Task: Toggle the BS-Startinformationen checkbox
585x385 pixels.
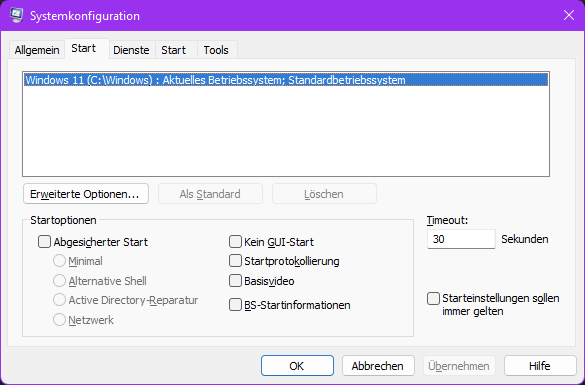Action: click(235, 305)
